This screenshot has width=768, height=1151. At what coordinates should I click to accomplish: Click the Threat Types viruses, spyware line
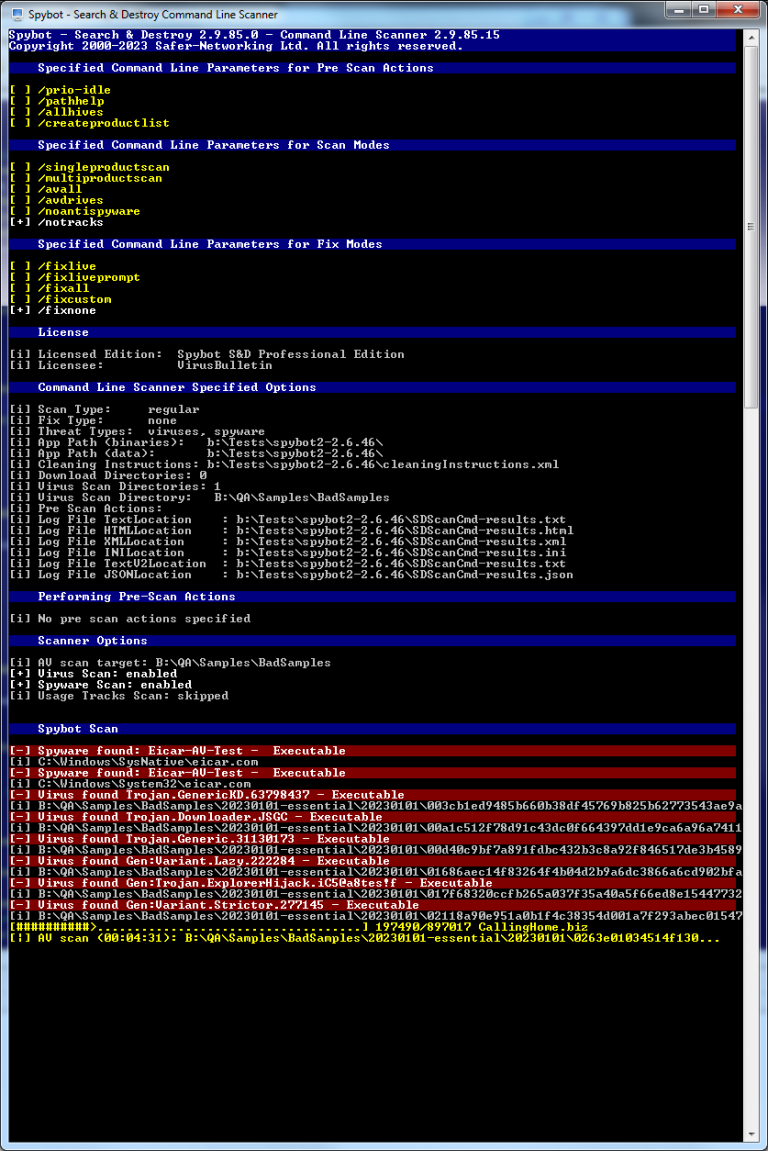coord(137,431)
